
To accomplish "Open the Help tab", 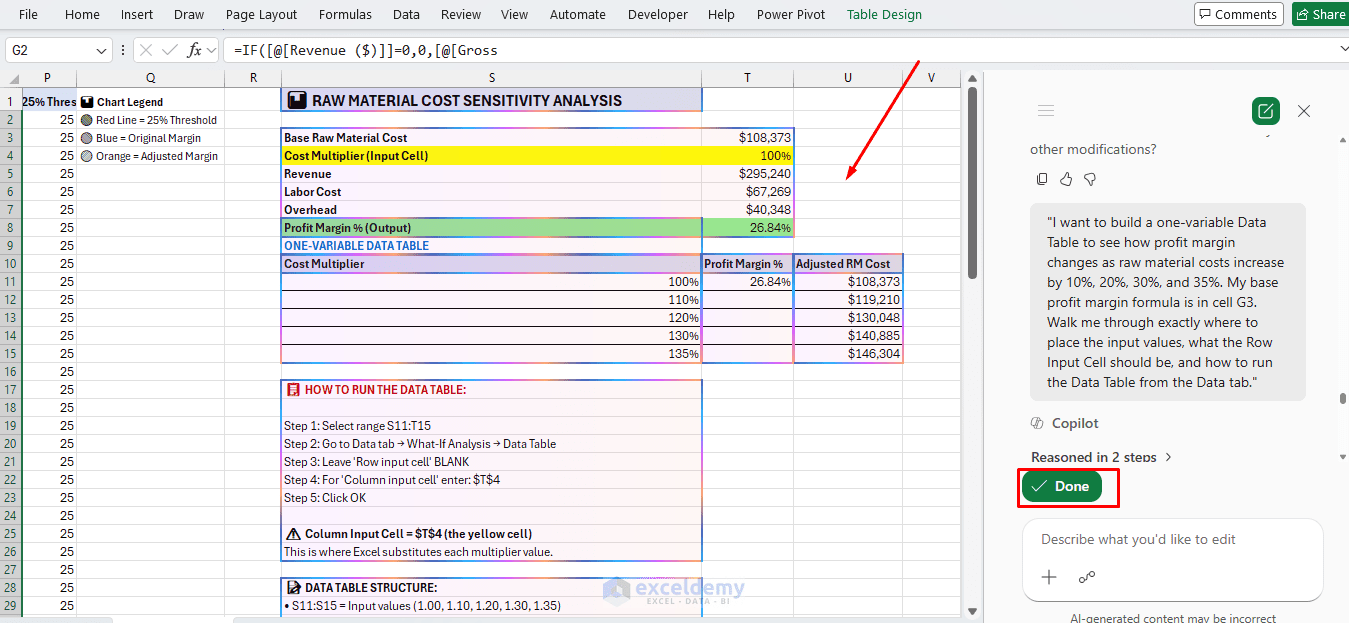I will (721, 14).
